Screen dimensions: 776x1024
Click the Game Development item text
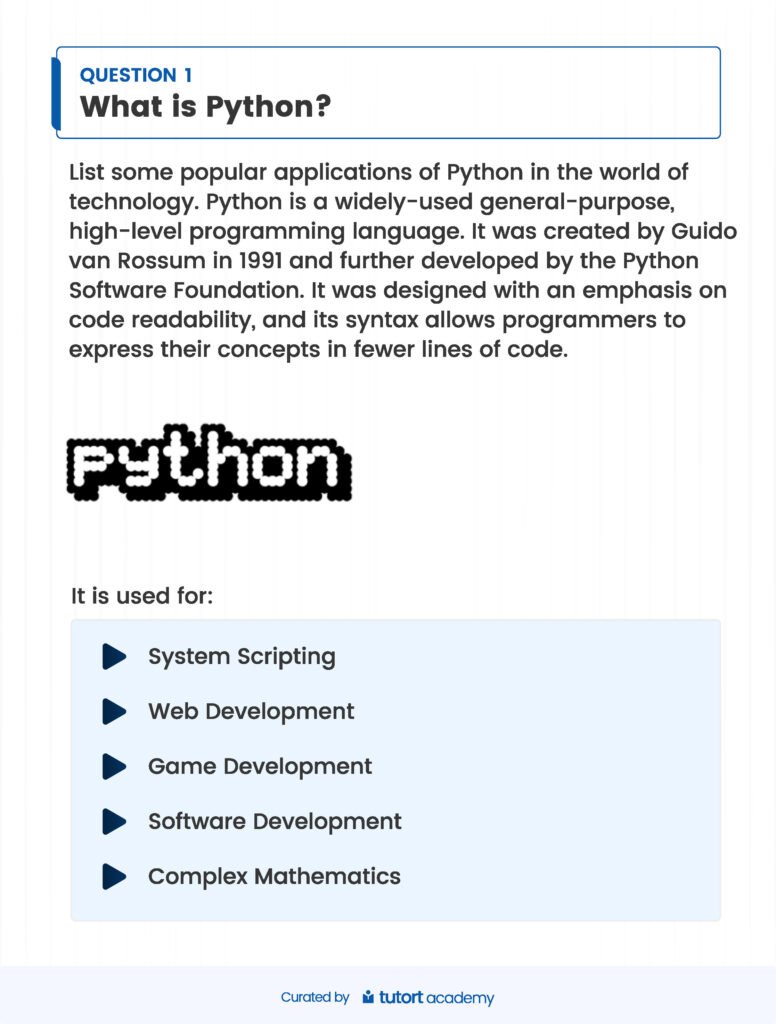click(x=260, y=767)
